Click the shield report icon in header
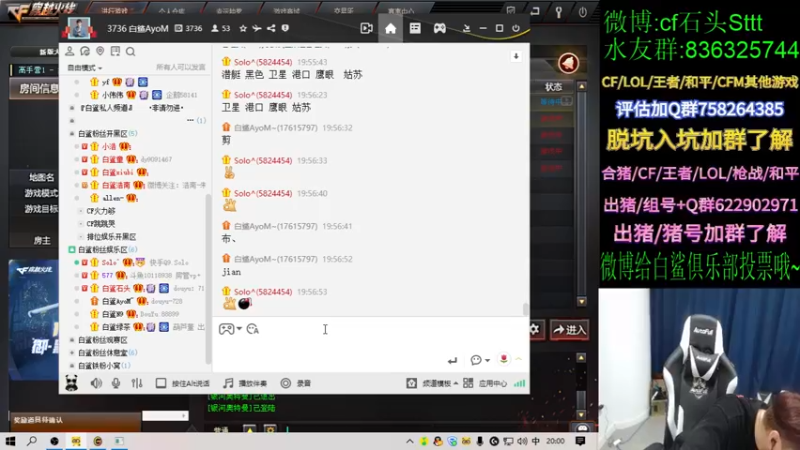This screenshot has width=800, height=450. coord(285,29)
